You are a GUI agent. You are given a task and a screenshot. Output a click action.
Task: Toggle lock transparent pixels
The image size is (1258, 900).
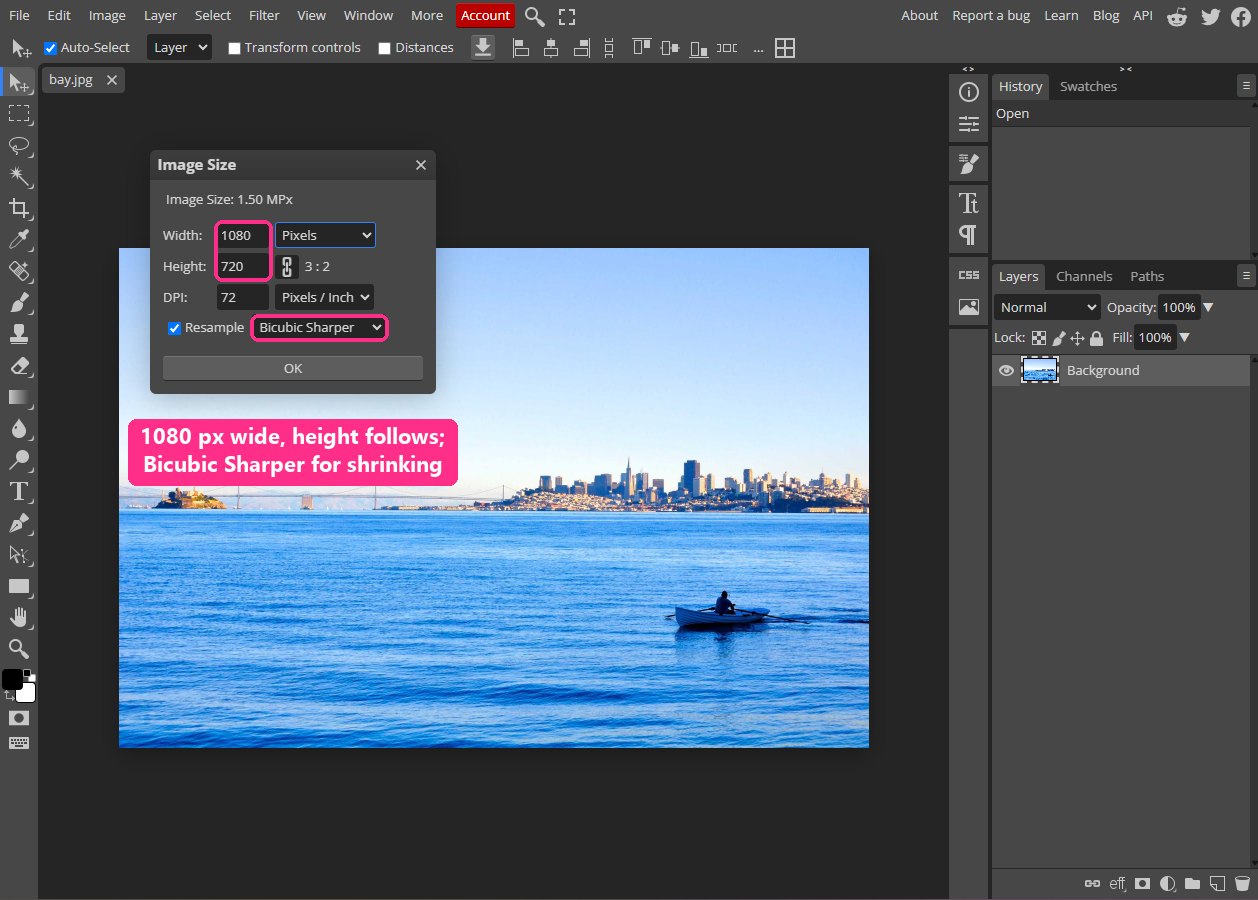point(1039,338)
